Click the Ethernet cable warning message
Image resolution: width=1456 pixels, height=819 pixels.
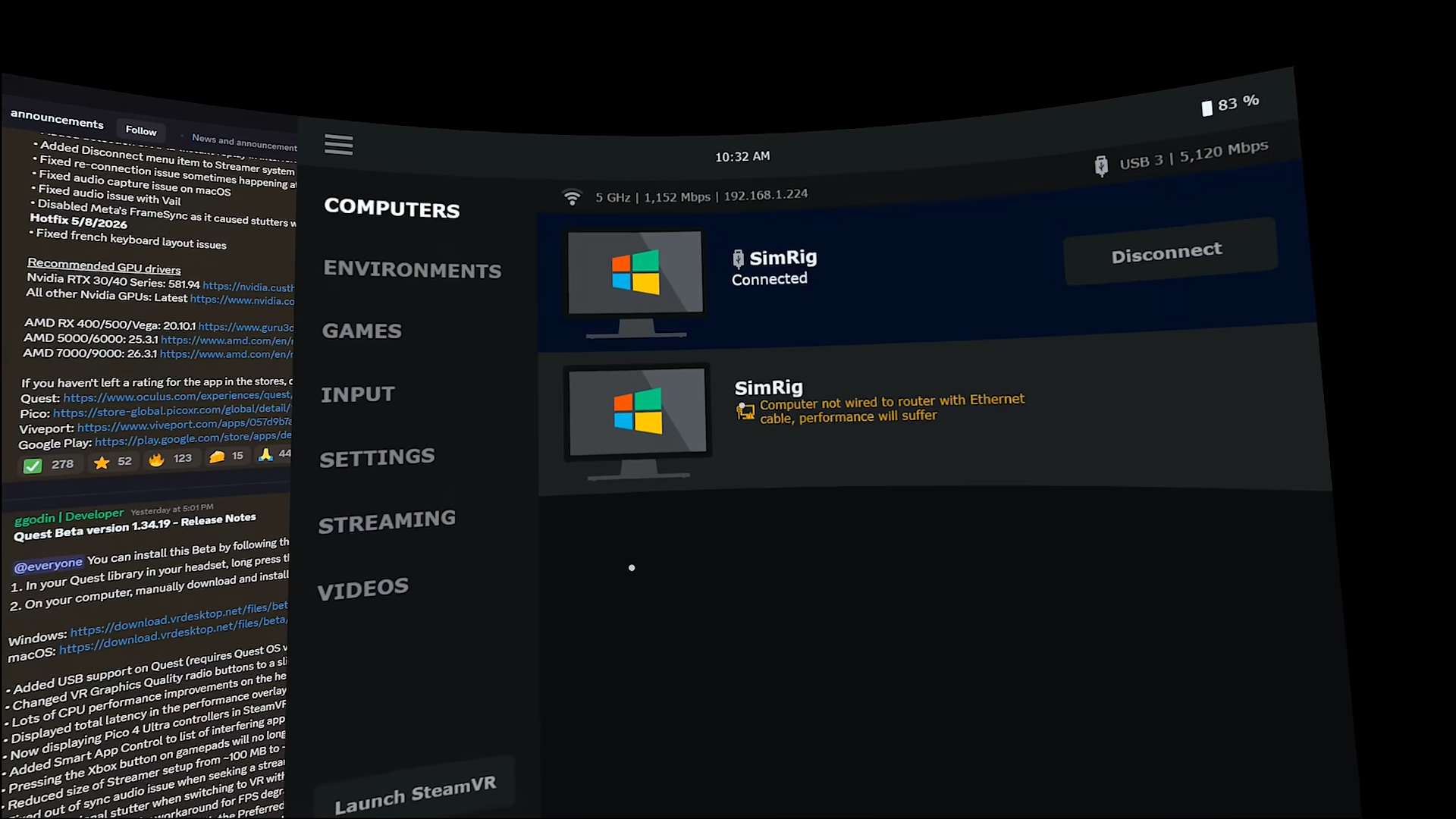[x=892, y=408]
